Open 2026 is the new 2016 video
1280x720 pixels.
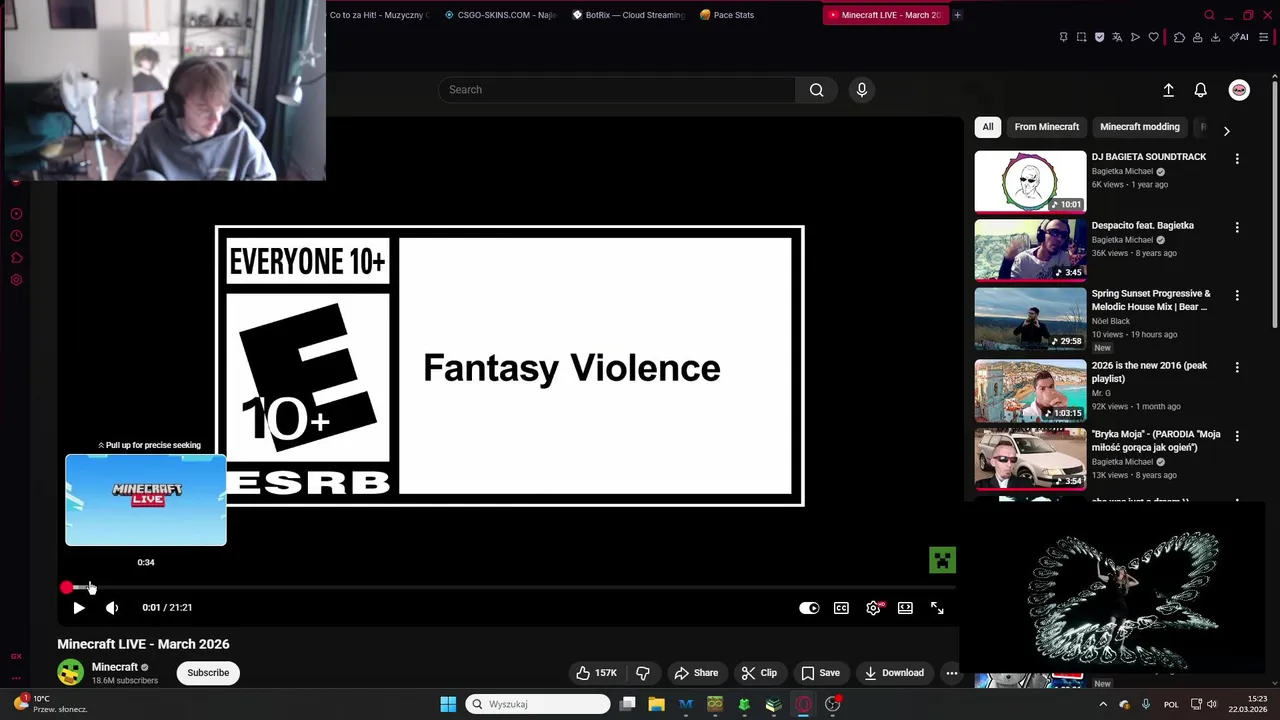[x=1030, y=391]
